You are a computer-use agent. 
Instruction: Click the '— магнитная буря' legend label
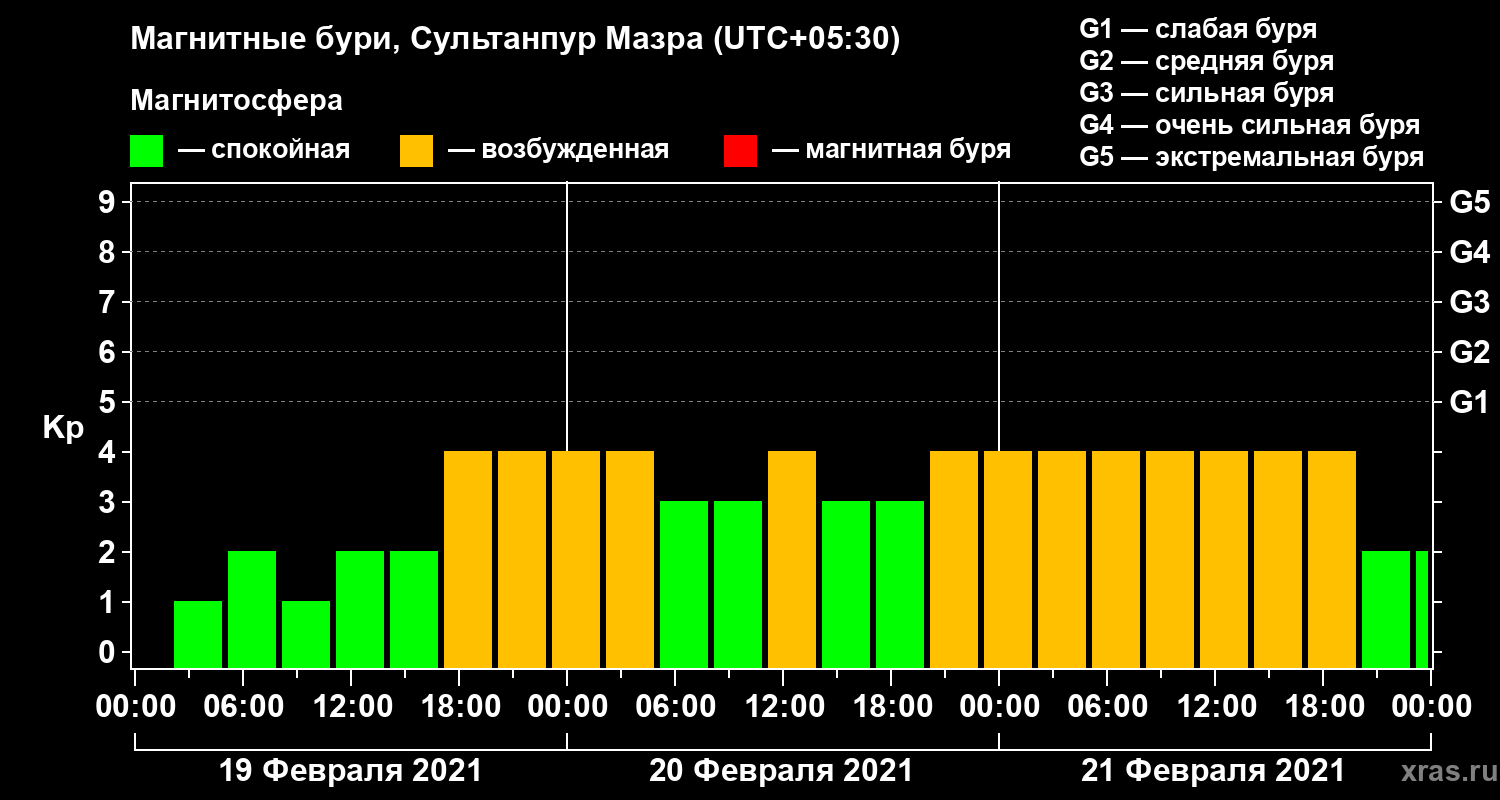pyautogui.click(x=891, y=151)
